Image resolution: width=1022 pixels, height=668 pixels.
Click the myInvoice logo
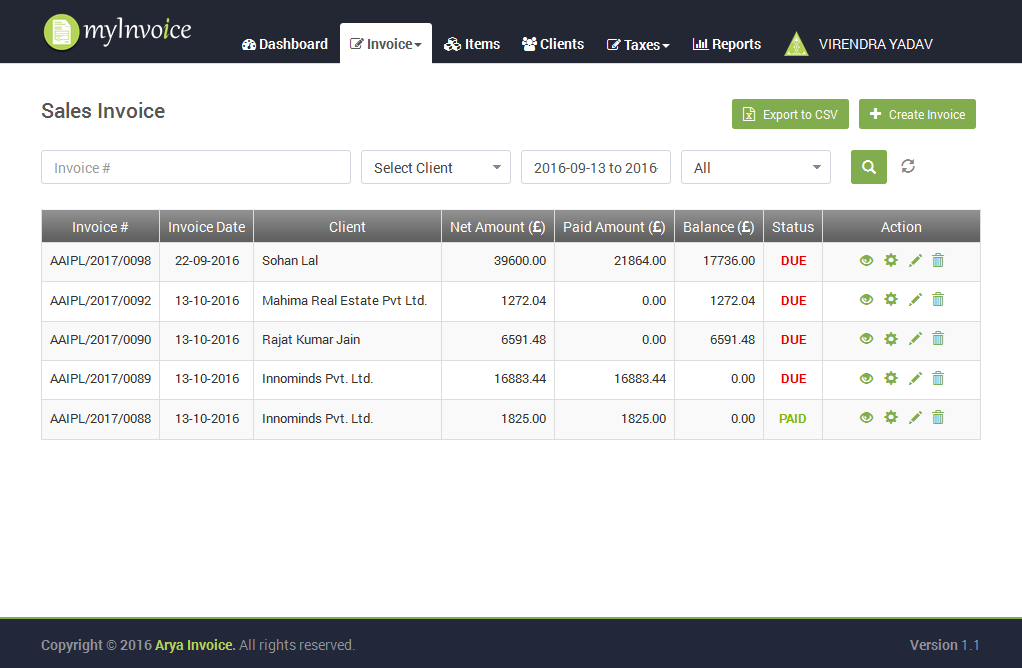point(118,31)
